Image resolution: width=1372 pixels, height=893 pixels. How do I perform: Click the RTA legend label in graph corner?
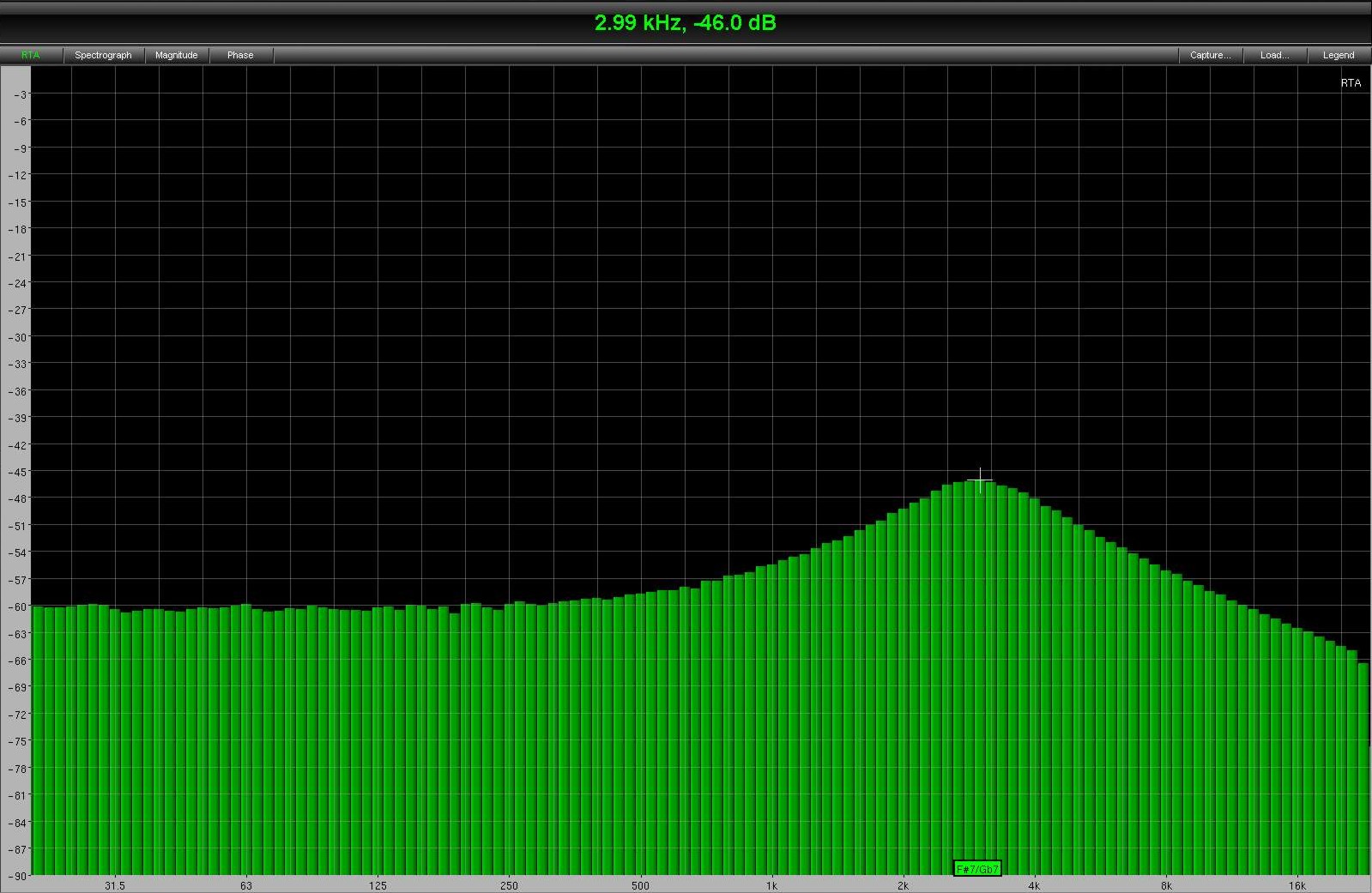[1351, 83]
